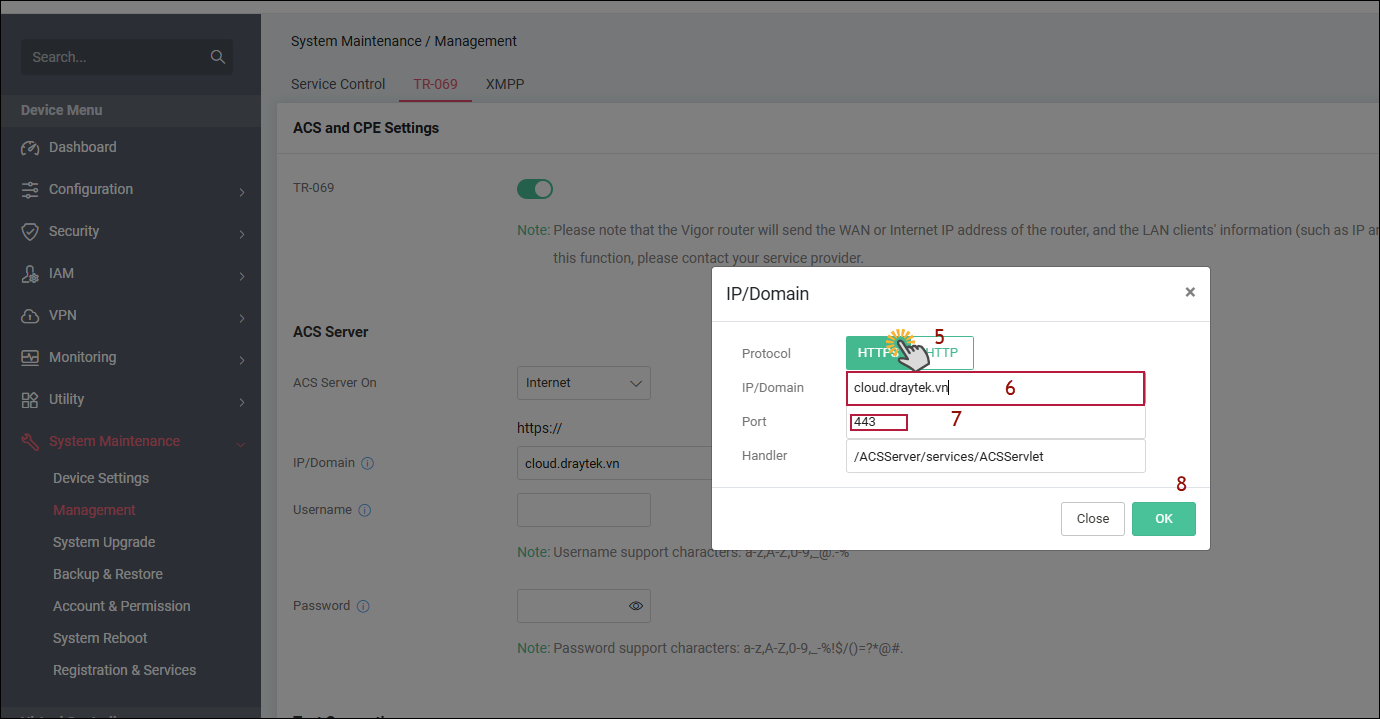Image resolution: width=1380 pixels, height=719 pixels.
Task: Click info icon beside Username label
Action: click(364, 510)
